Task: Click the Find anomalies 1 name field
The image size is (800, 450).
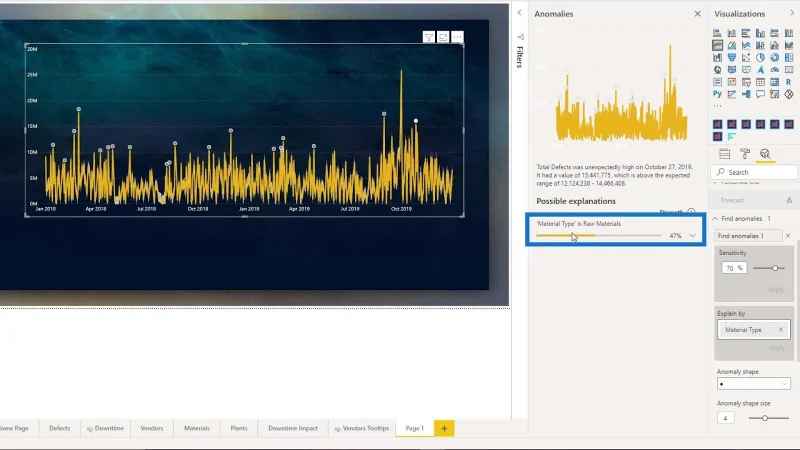Action: [x=748, y=236]
